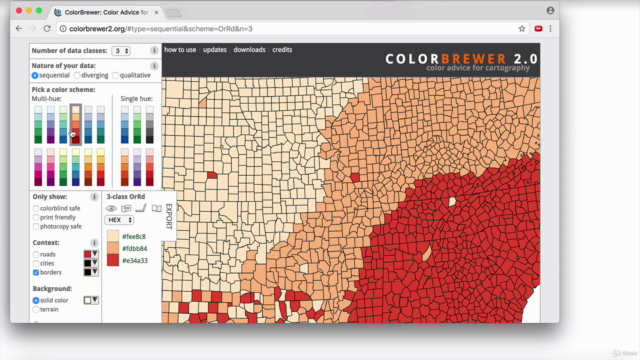This screenshot has width=640, height=360.
Task: Click hex code #e34a33
Action: click(135, 261)
